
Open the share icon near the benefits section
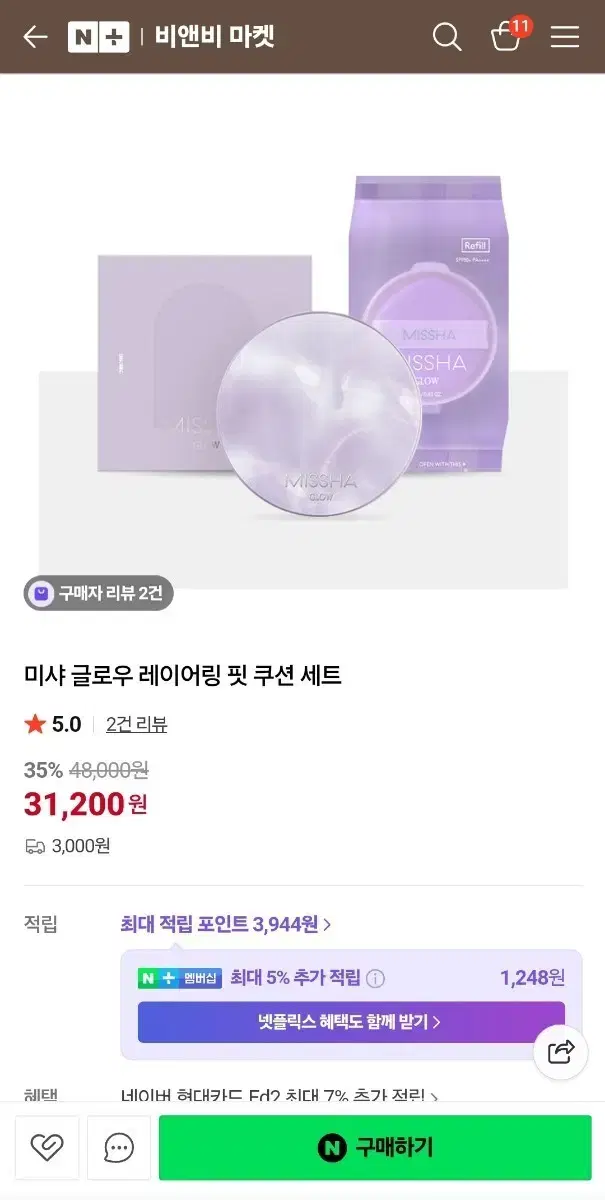point(560,1052)
